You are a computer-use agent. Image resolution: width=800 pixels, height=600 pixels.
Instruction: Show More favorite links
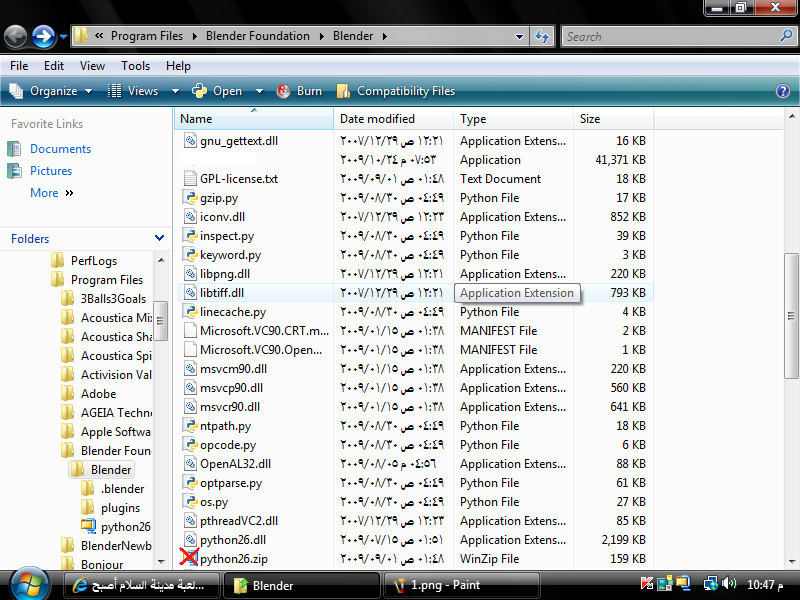click(52, 193)
